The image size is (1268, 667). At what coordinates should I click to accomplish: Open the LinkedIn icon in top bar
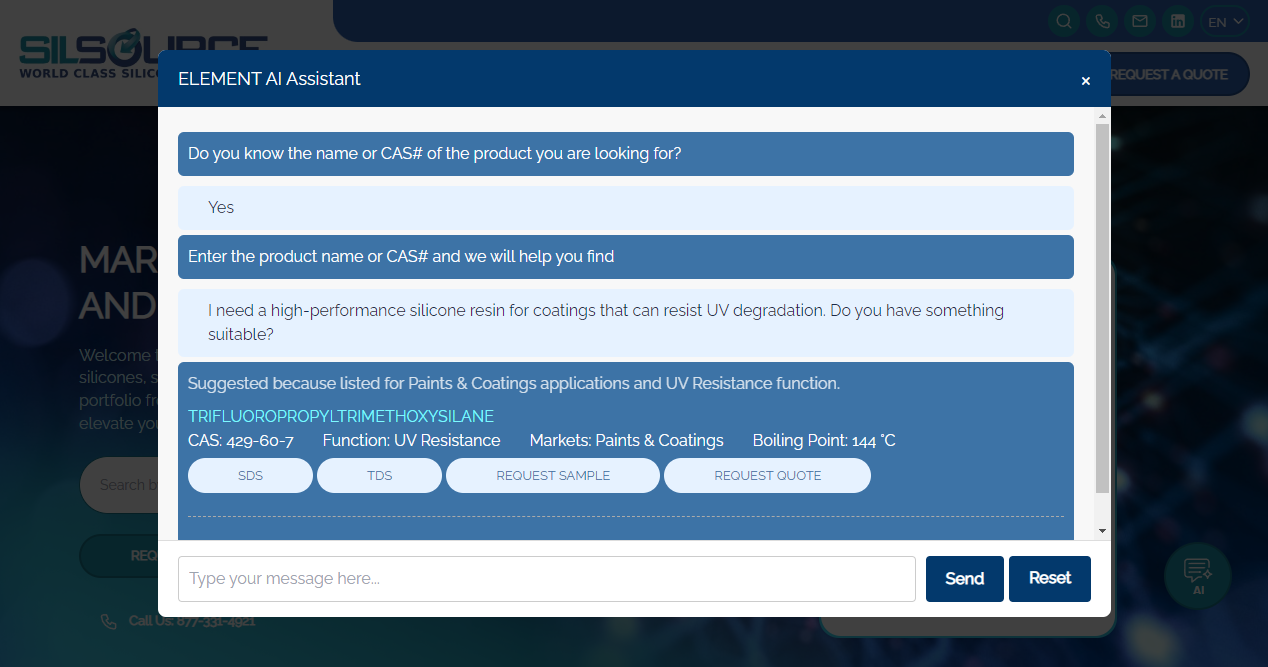[1178, 21]
